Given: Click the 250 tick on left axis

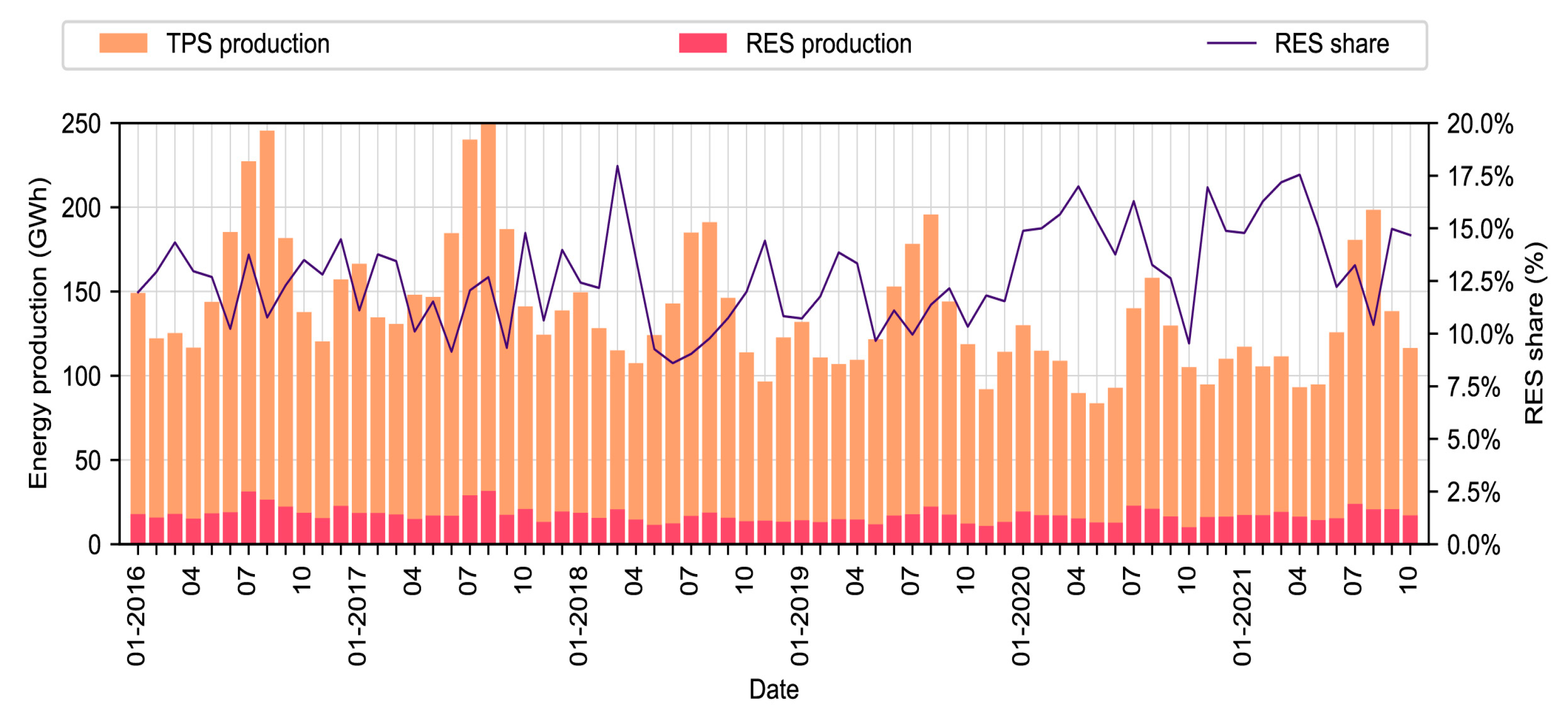Looking at the screenshot, I should click(x=81, y=124).
